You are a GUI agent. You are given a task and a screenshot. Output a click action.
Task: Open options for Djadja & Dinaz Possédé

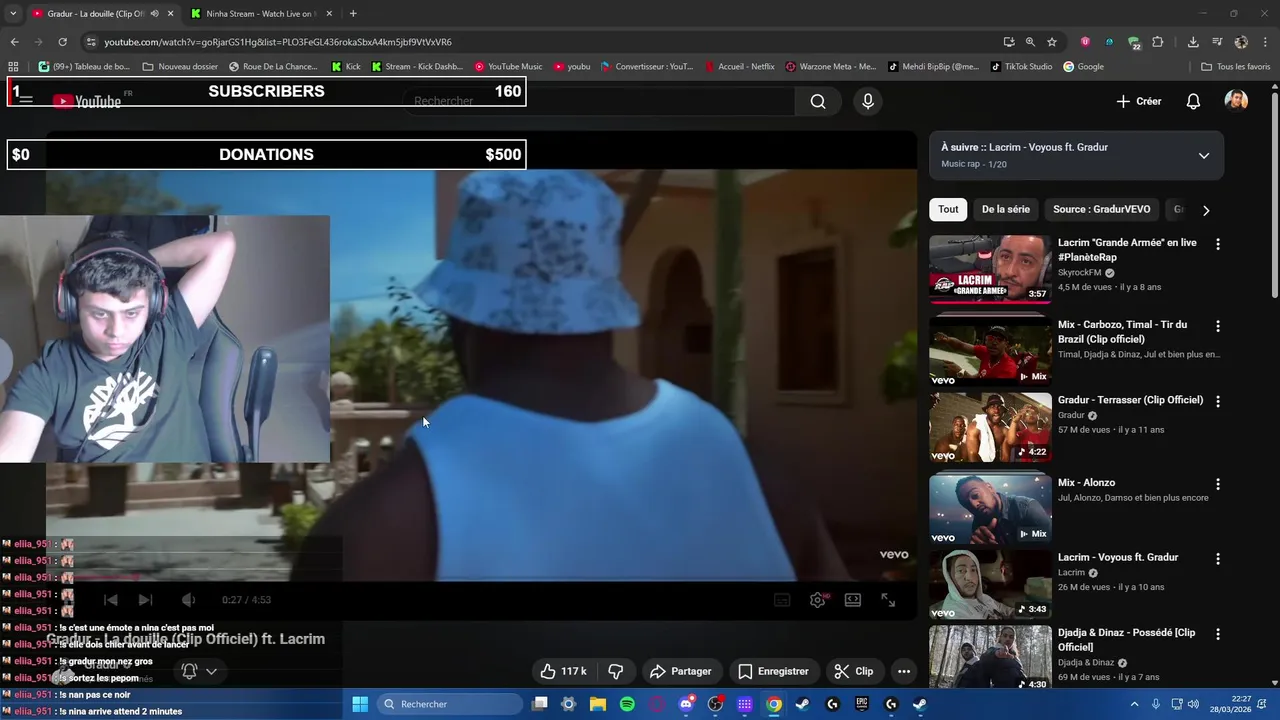pos(1218,634)
